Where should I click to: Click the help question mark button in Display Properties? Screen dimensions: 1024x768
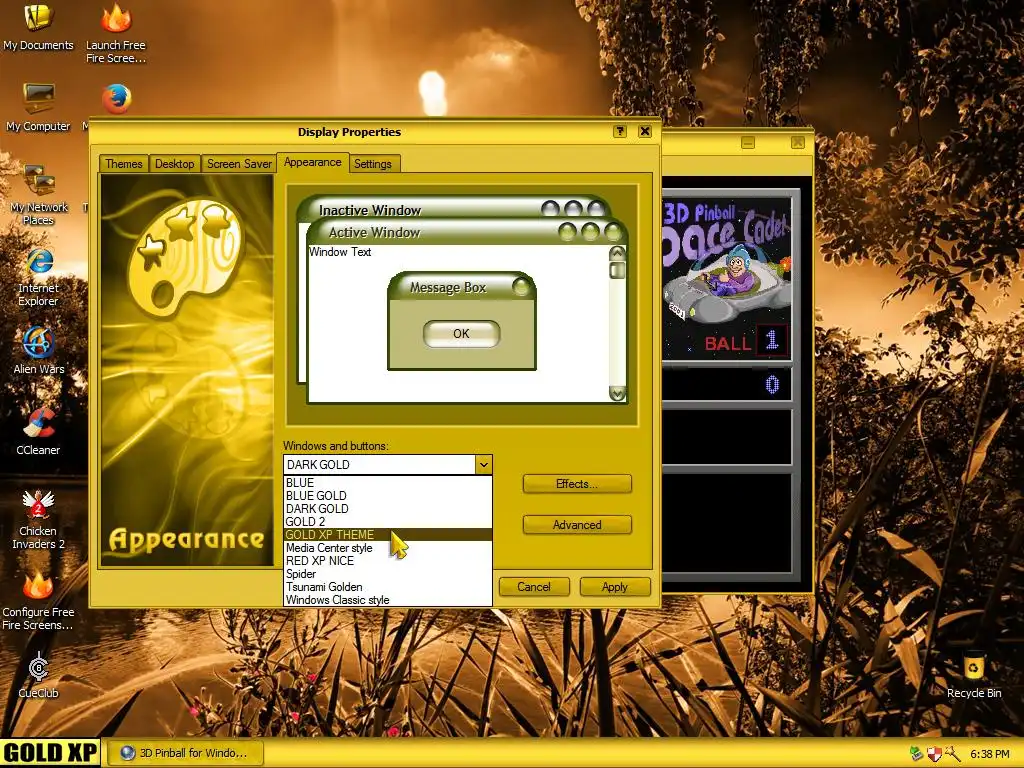pyautogui.click(x=620, y=131)
